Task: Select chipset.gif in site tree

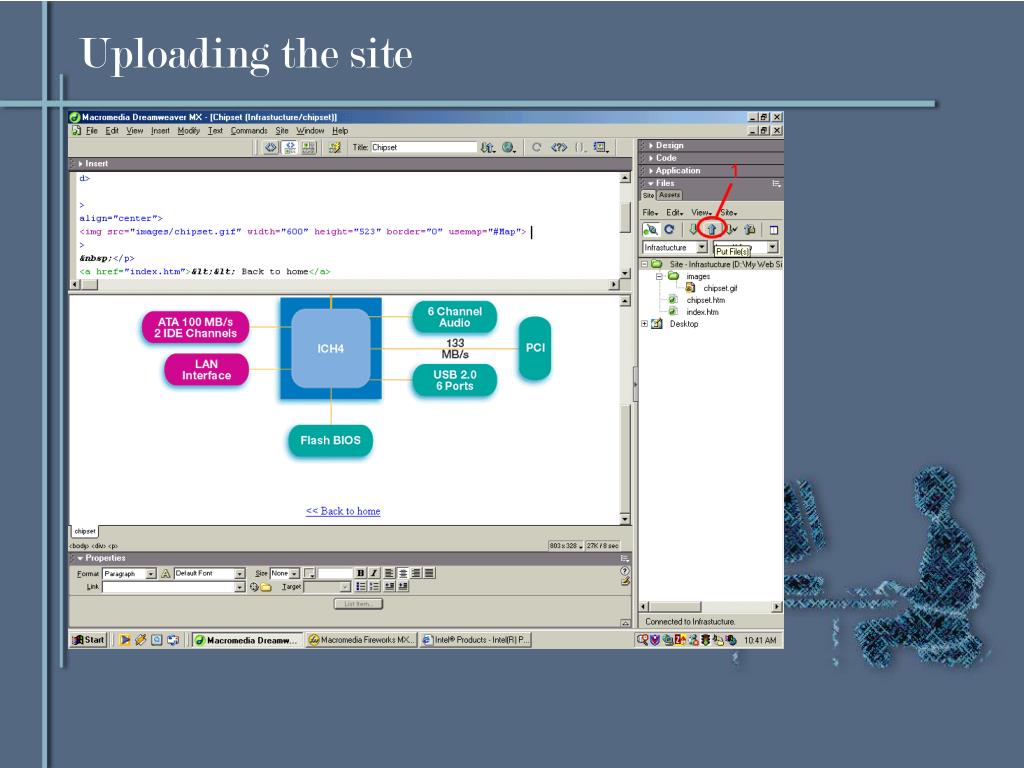Action: (x=720, y=288)
